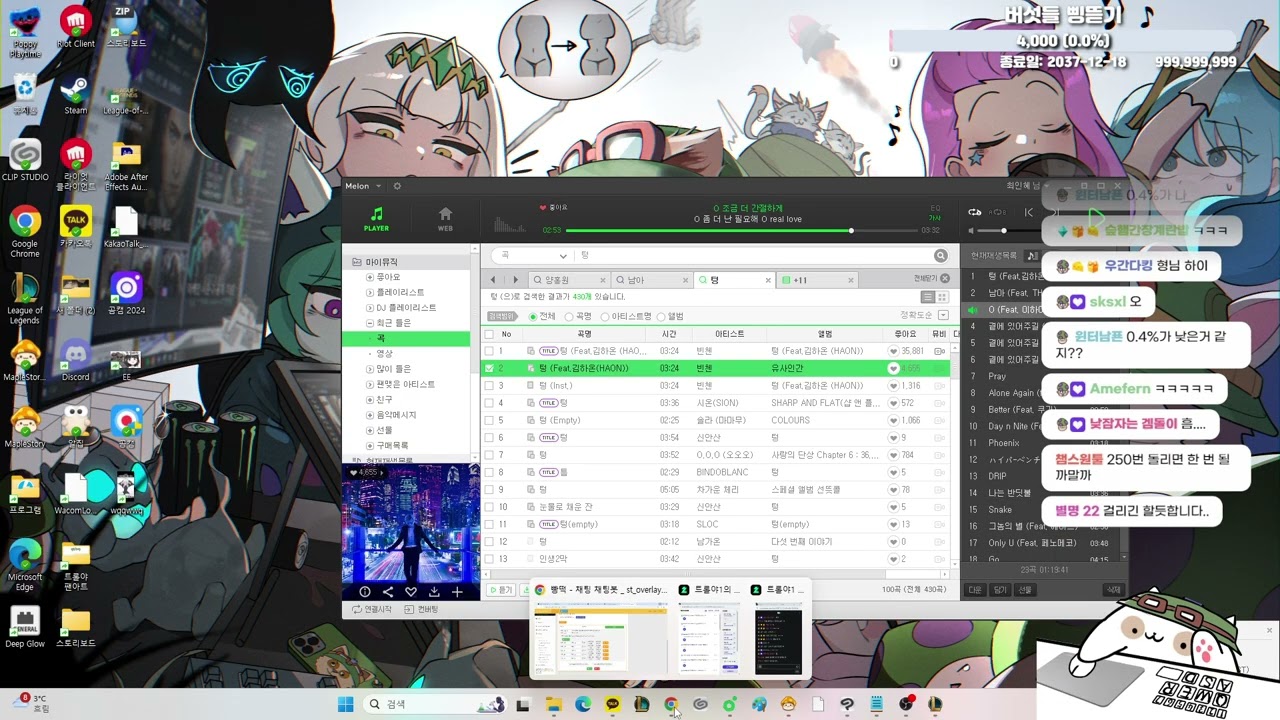
Task: Check the box for song row 1
Action: click(x=489, y=351)
